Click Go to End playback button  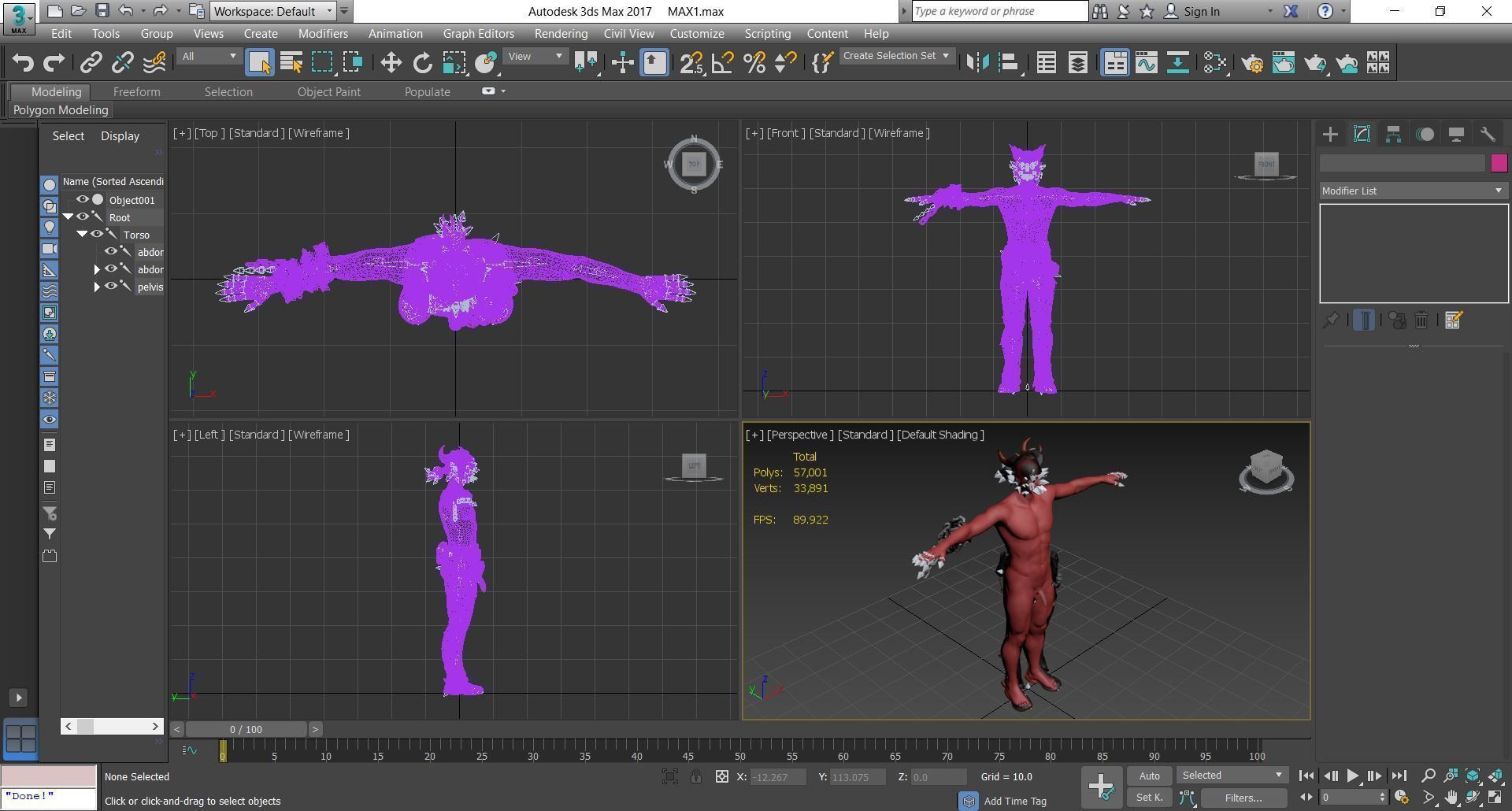[x=1399, y=776]
